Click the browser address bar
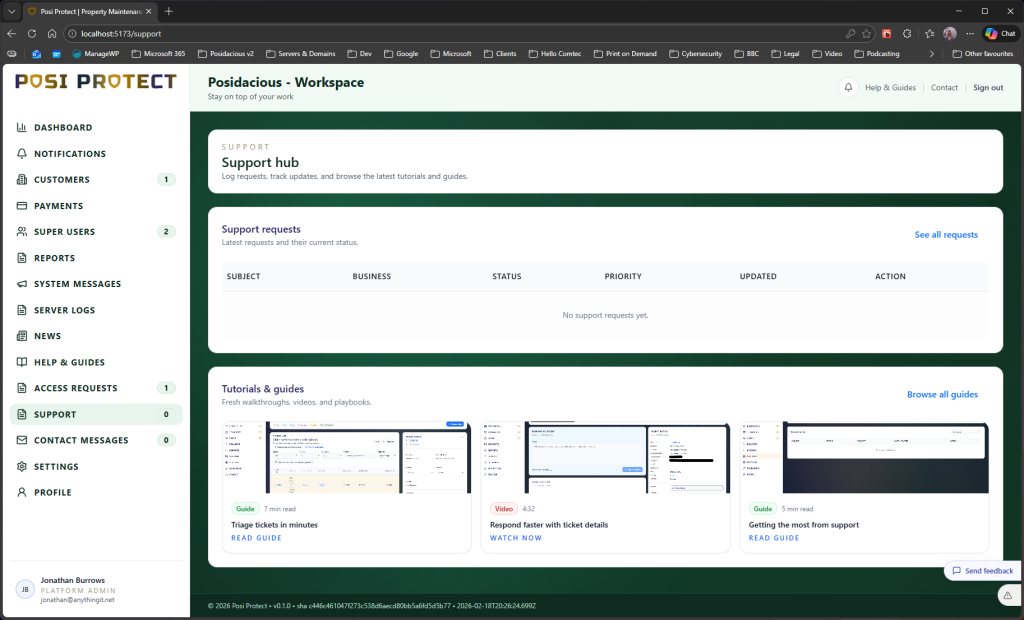The height and width of the screenshot is (620, 1024). [x=450, y=33]
